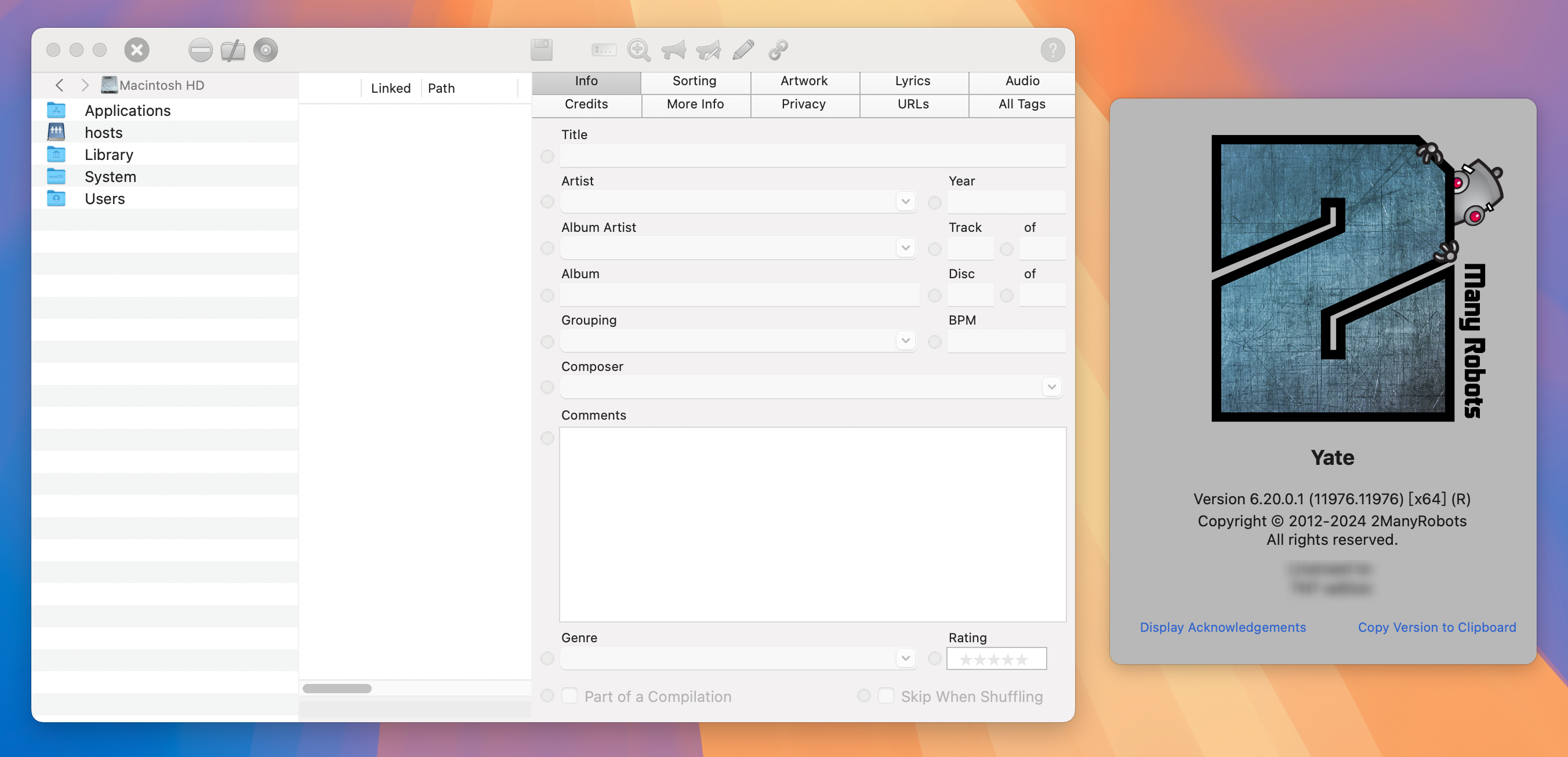Toggle the Composer field indicator circle
The width and height of the screenshot is (1568, 757).
(547, 387)
